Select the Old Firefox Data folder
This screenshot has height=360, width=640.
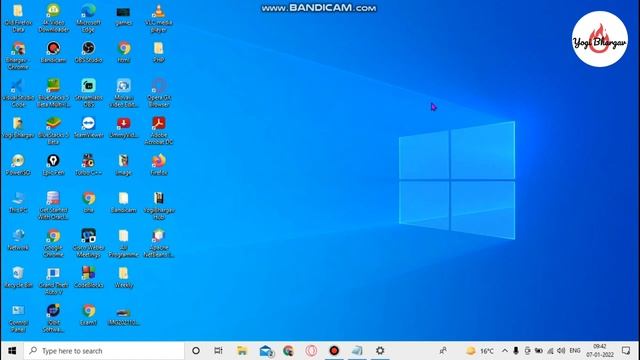[x=18, y=18]
